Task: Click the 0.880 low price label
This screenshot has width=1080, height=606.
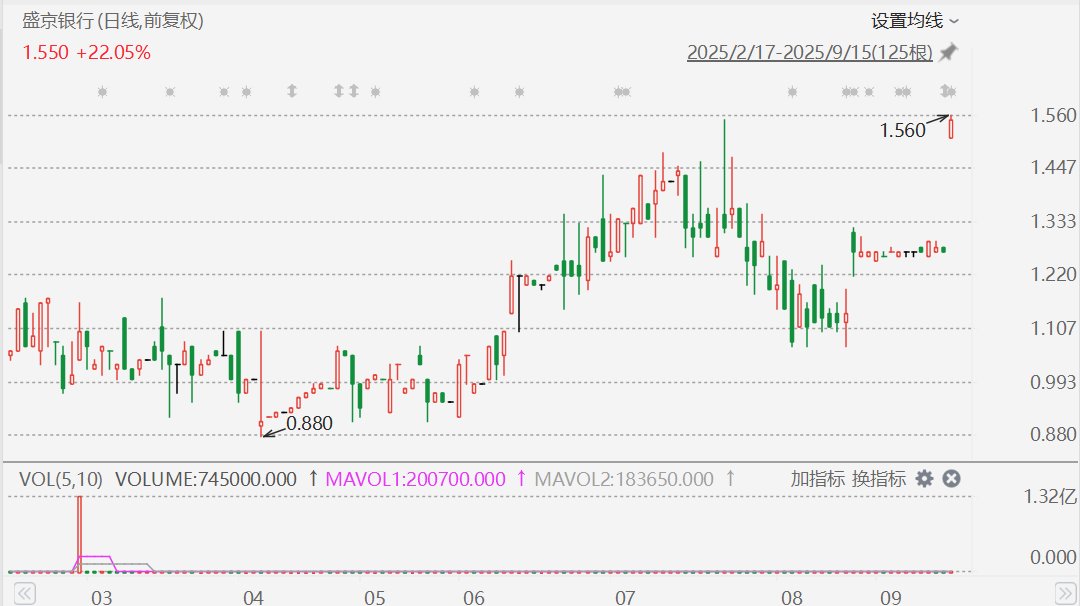Action: pos(309,423)
